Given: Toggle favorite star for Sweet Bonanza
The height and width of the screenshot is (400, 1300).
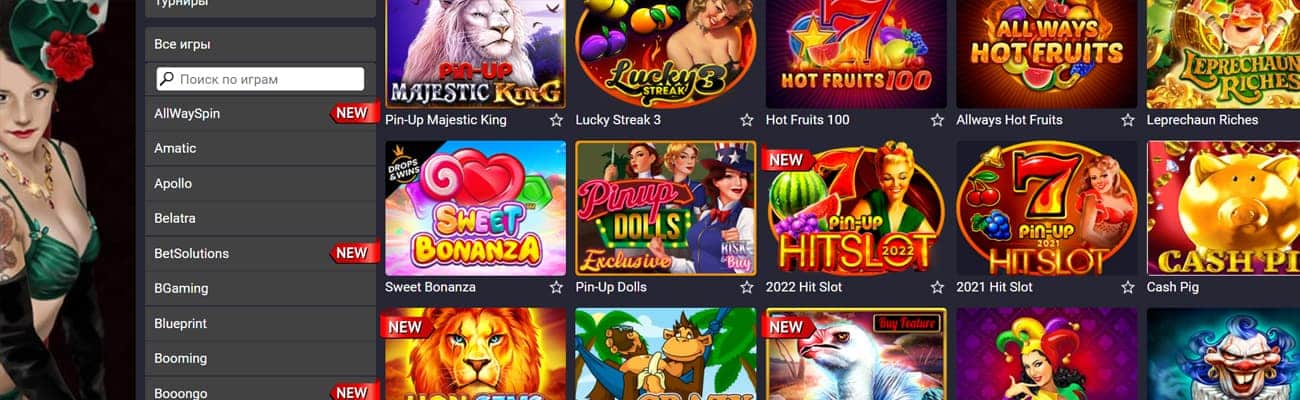Looking at the screenshot, I should pyautogui.click(x=556, y=287).
